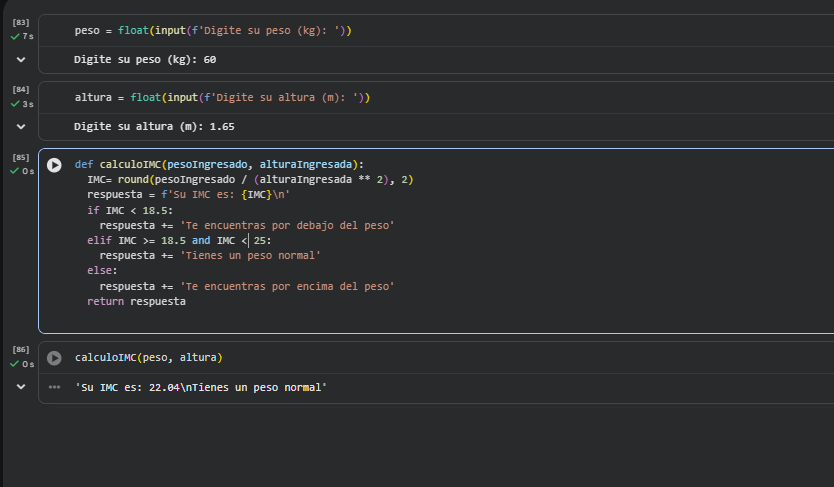Image resolution: width=834 pixels, height=487 pixels.
Task: Click the [85] execution count label
Action: (x=21, y=157)
